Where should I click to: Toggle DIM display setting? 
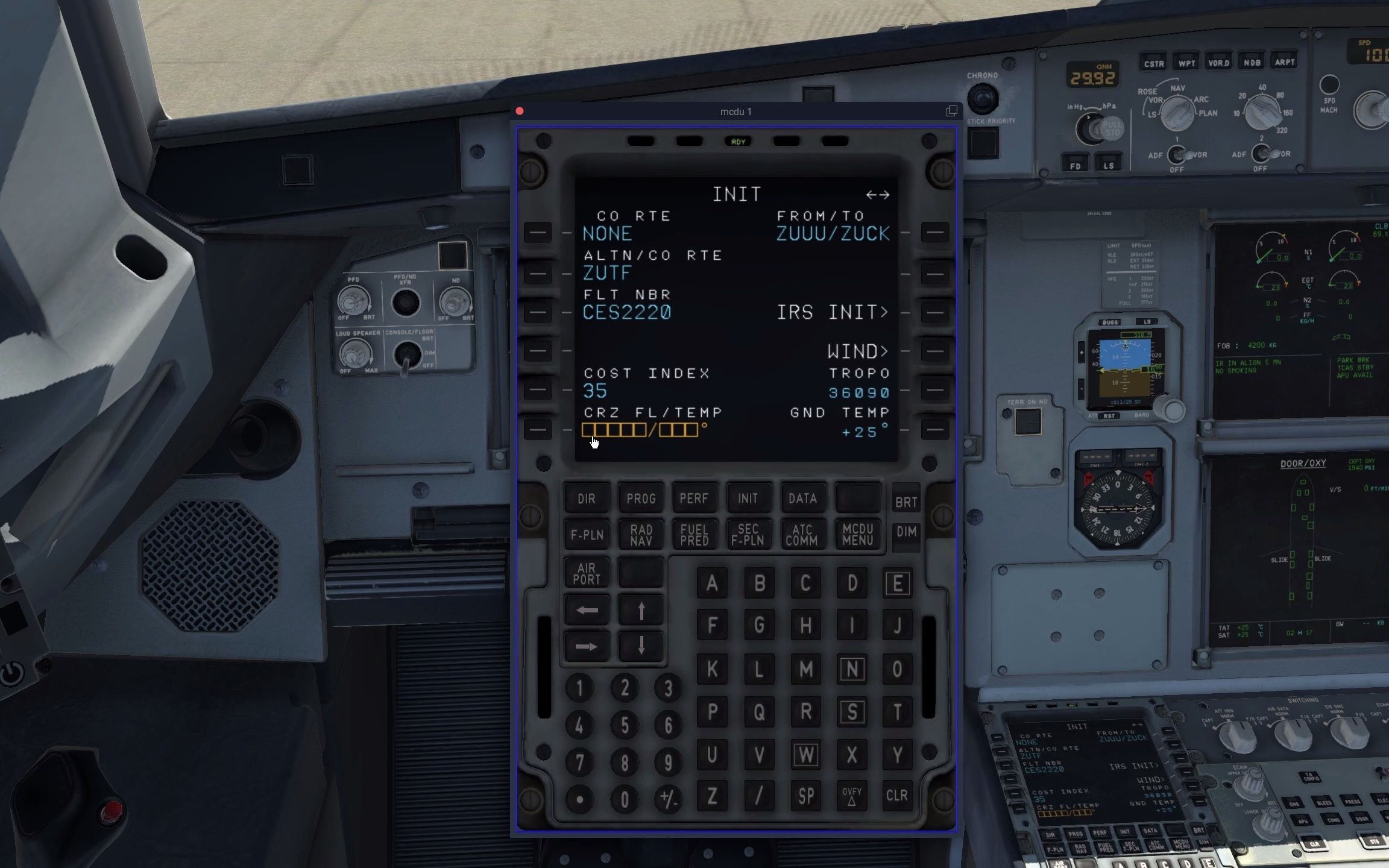905,533
